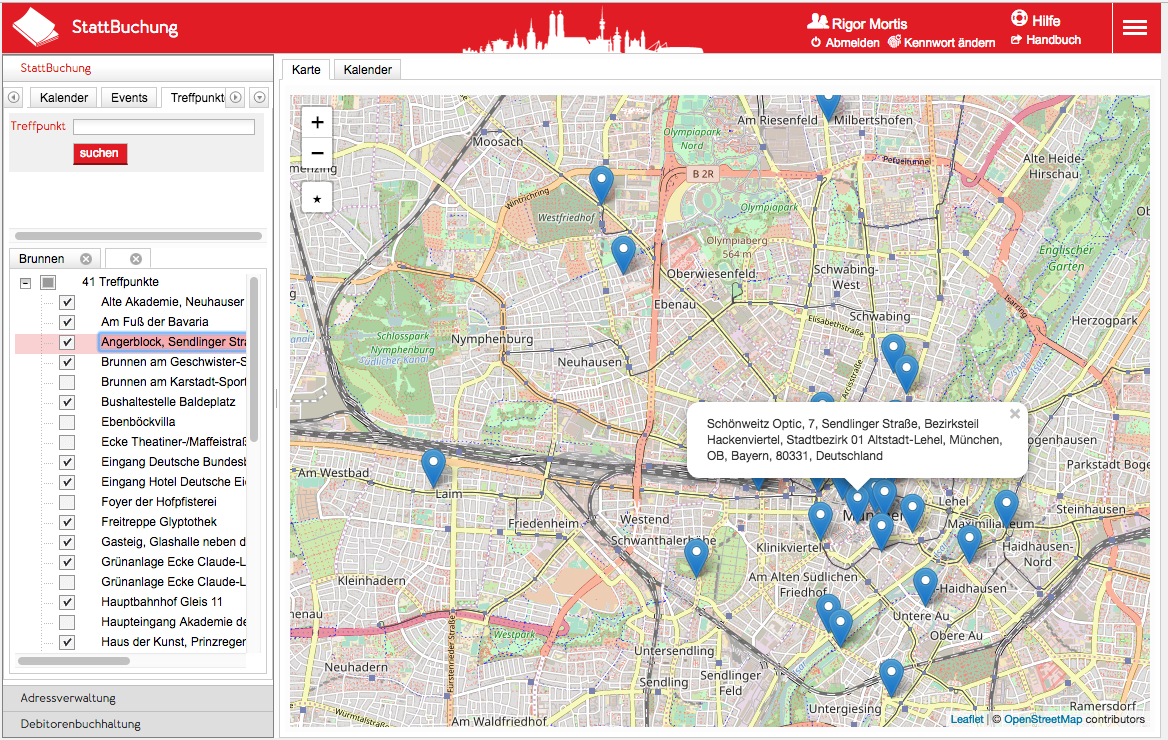1168x740 pixels.
Task: Expand the Adressverwaltung panel
Action: [x=138, y=698]
